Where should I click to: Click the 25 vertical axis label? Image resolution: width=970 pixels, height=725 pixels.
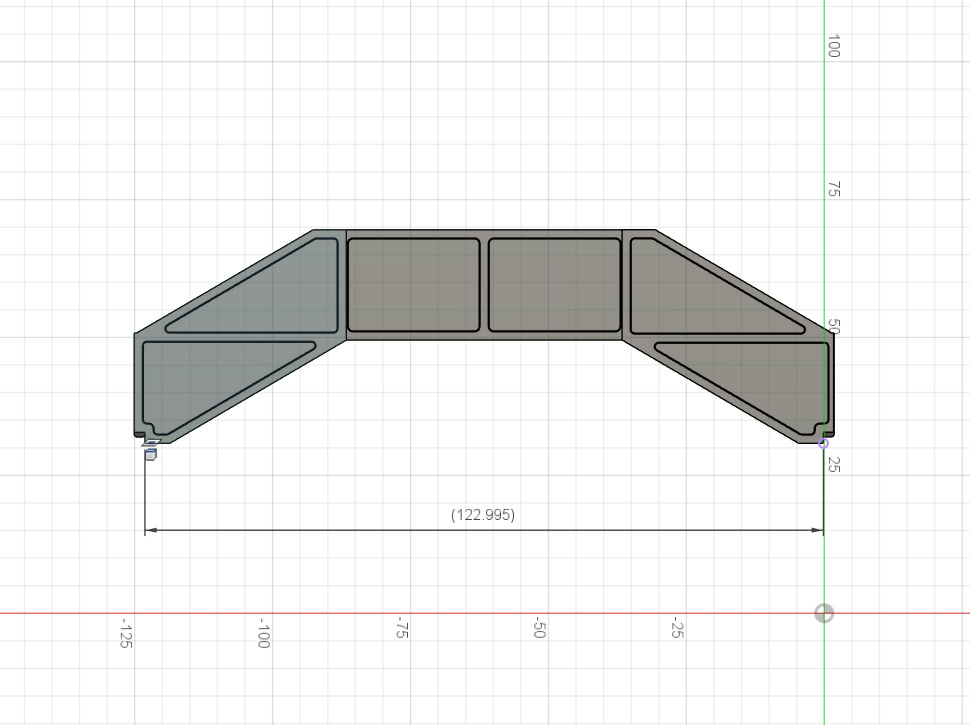(x=834, y=465)
